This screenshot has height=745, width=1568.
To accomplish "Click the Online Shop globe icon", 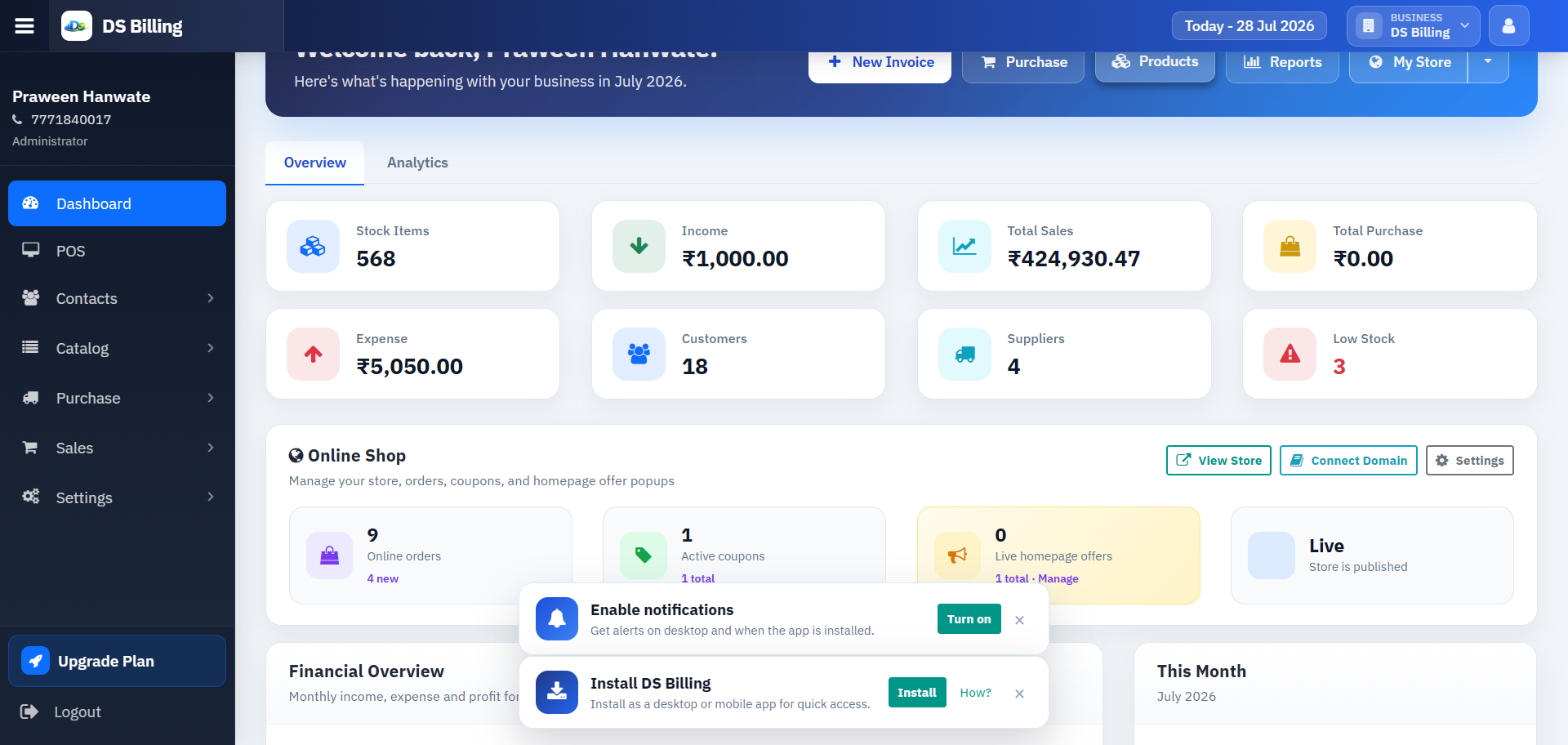I will (296, 456).
